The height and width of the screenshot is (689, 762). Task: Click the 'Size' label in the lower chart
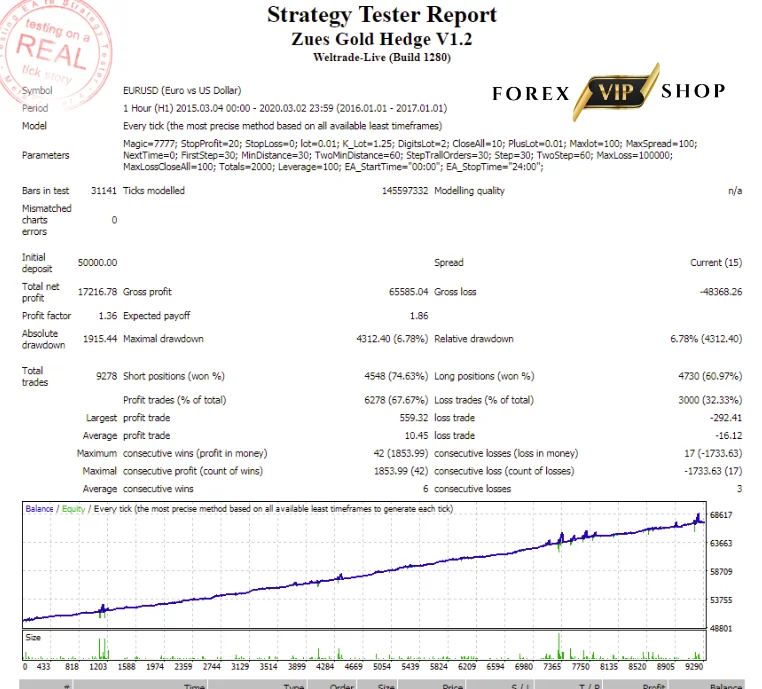point(33,637)
